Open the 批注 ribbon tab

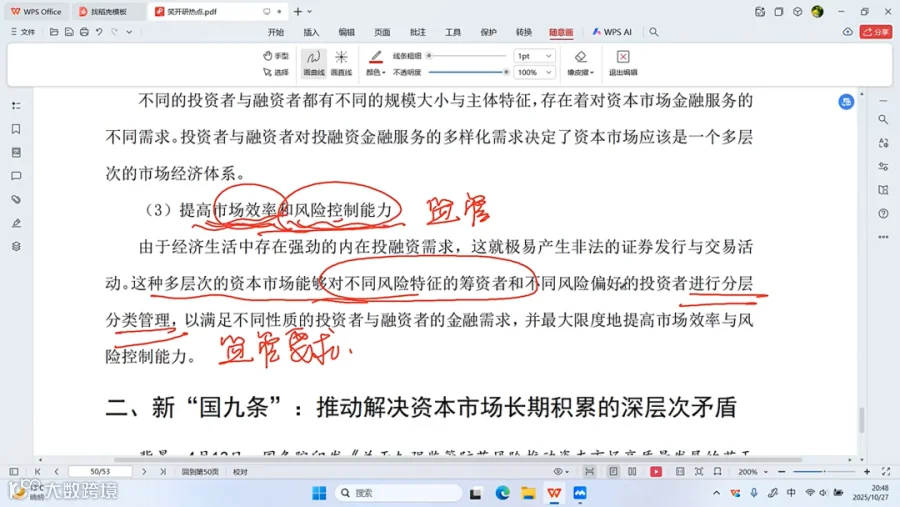(x=417, y=32)
